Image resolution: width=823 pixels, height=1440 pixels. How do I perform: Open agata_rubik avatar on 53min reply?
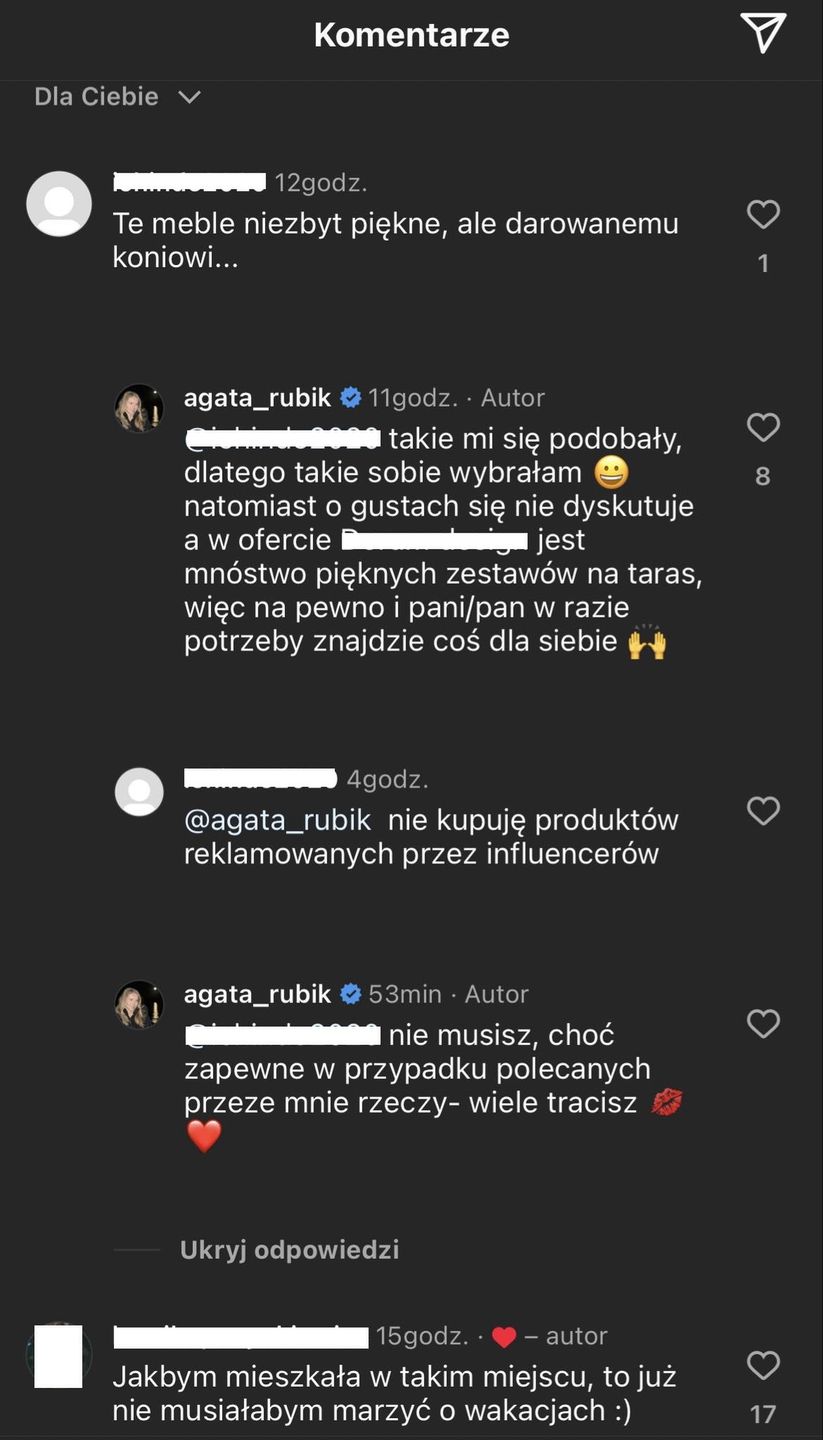click(x=139, y=1004)
